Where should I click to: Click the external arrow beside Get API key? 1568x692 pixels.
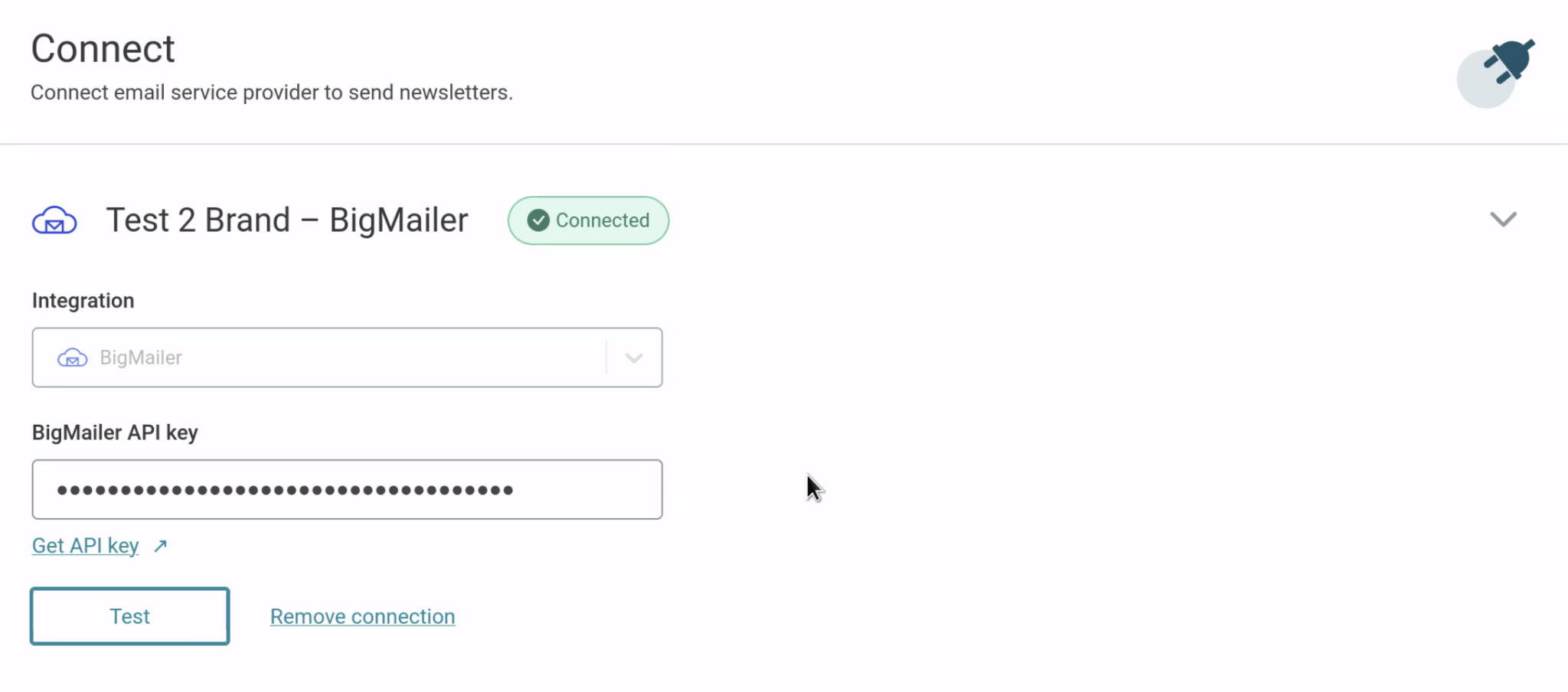tap(160, 546)
